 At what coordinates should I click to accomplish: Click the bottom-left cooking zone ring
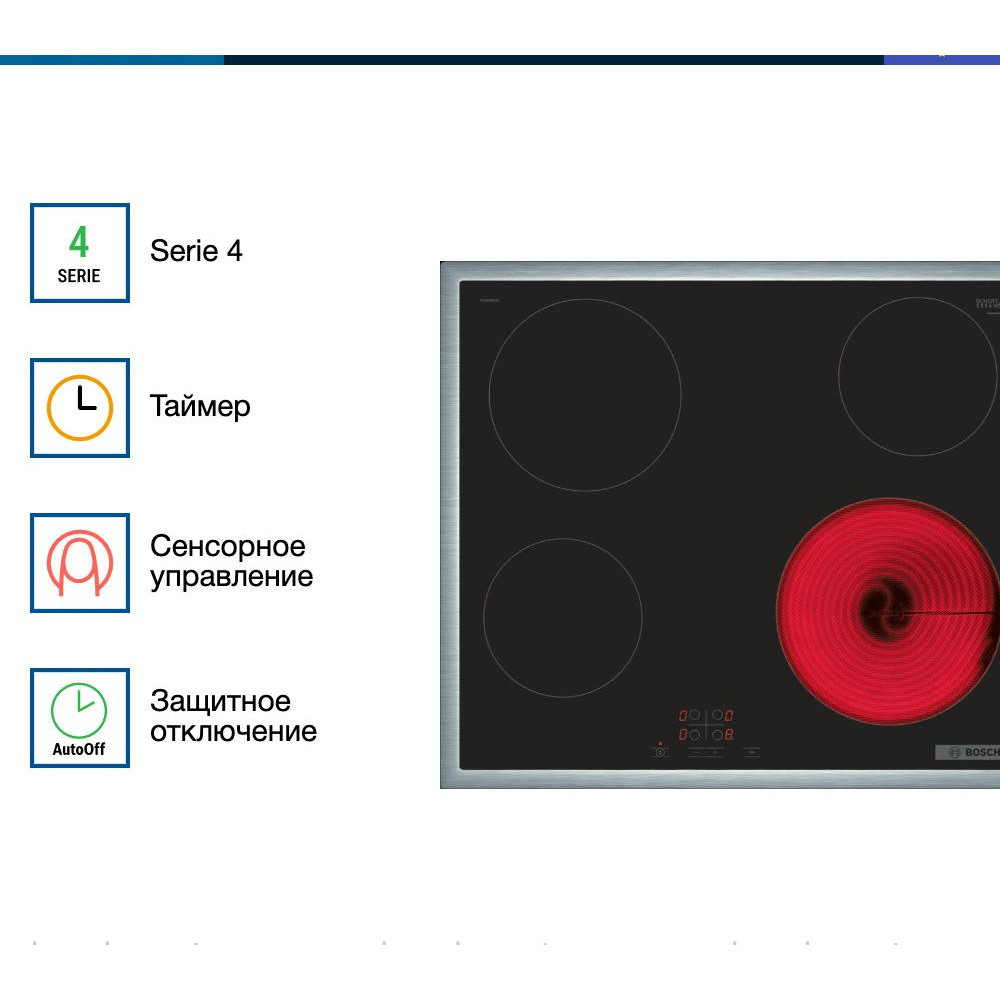point(562,618)
